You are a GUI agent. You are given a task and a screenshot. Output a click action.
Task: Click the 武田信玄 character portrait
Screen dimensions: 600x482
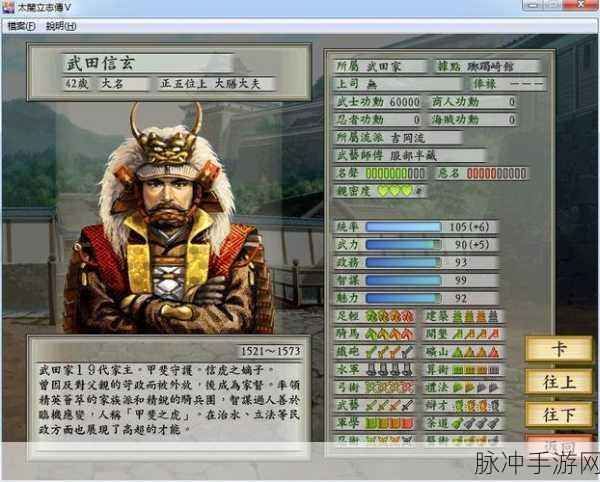(x=168, y=218)
